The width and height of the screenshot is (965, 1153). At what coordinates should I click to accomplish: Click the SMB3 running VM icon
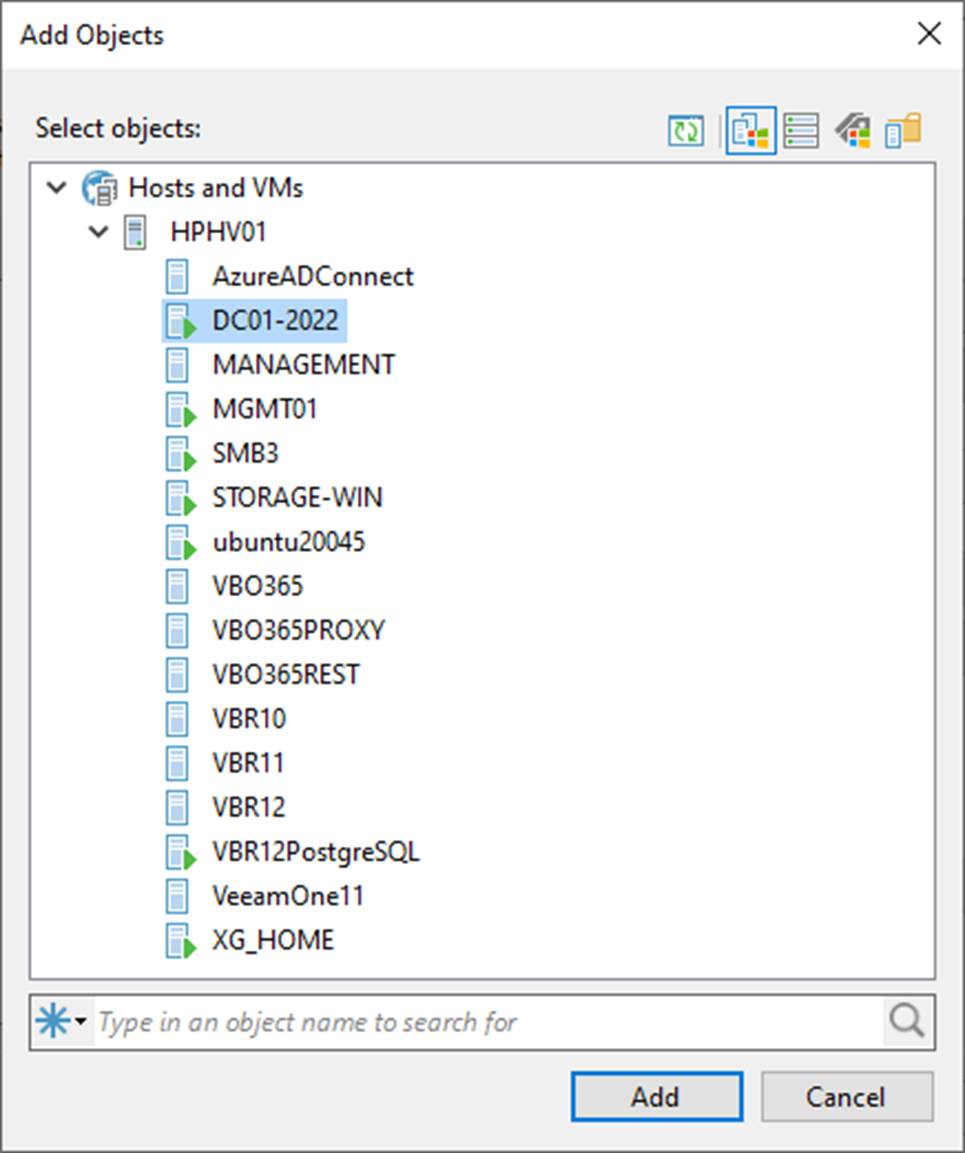pyautogui.click(x=181, y=454)
